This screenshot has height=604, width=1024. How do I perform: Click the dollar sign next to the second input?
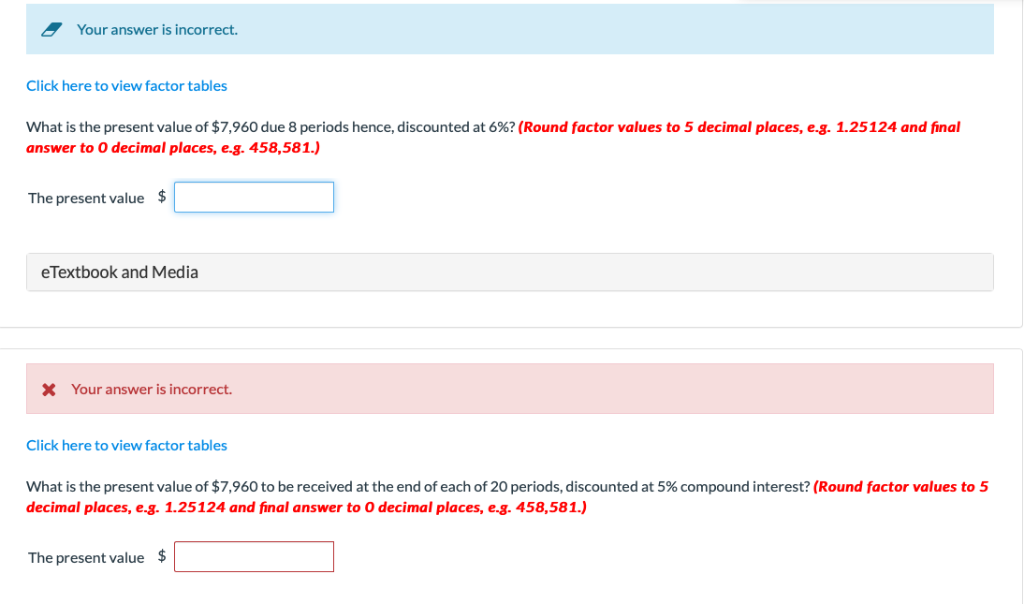pos(163,556)
